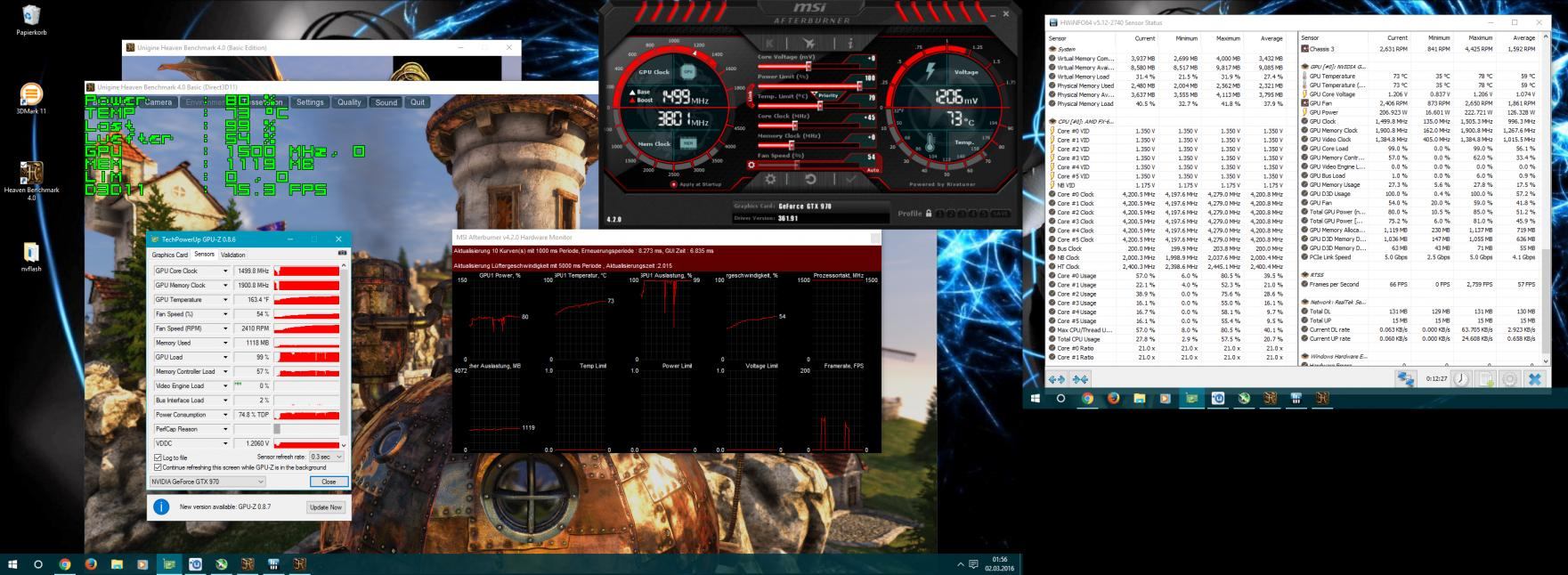This screenshot has width=1568, height=575.
Task: Open Quality menu in Heaven Benchmark
Action: [349, 102]
